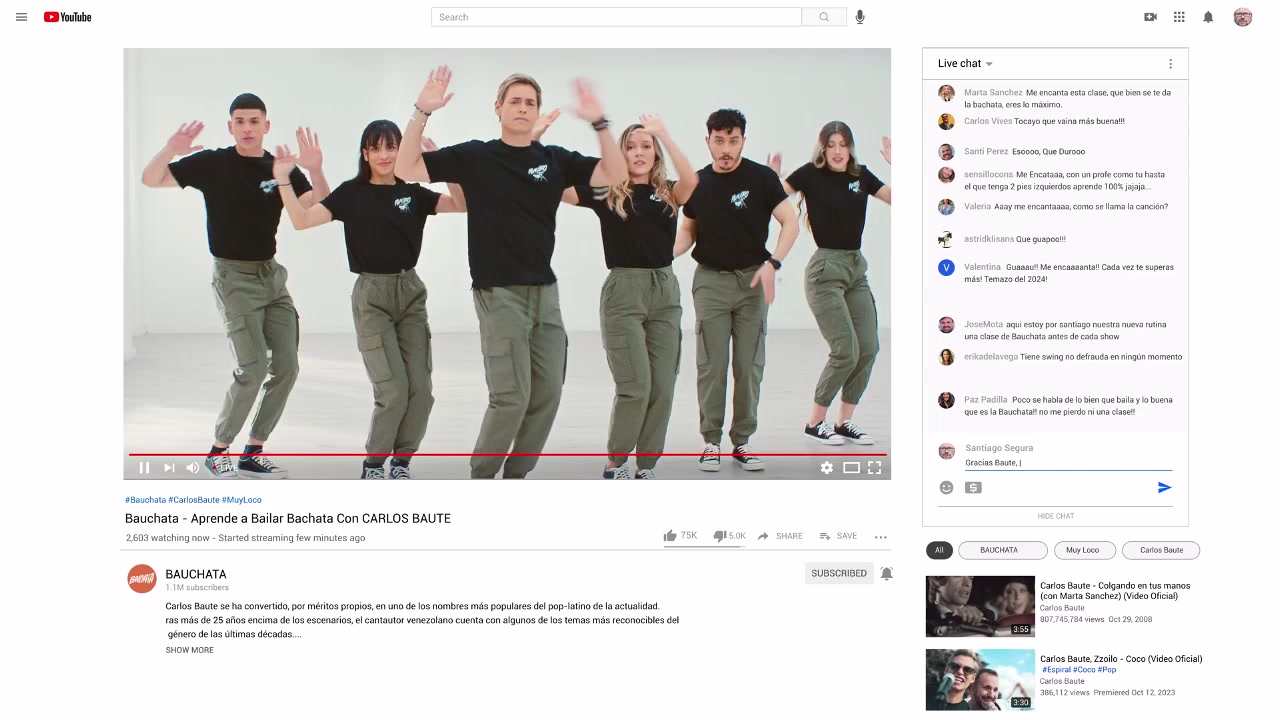
Task: Click Carlos Vives chat avatar
Action: pos(946,122)
